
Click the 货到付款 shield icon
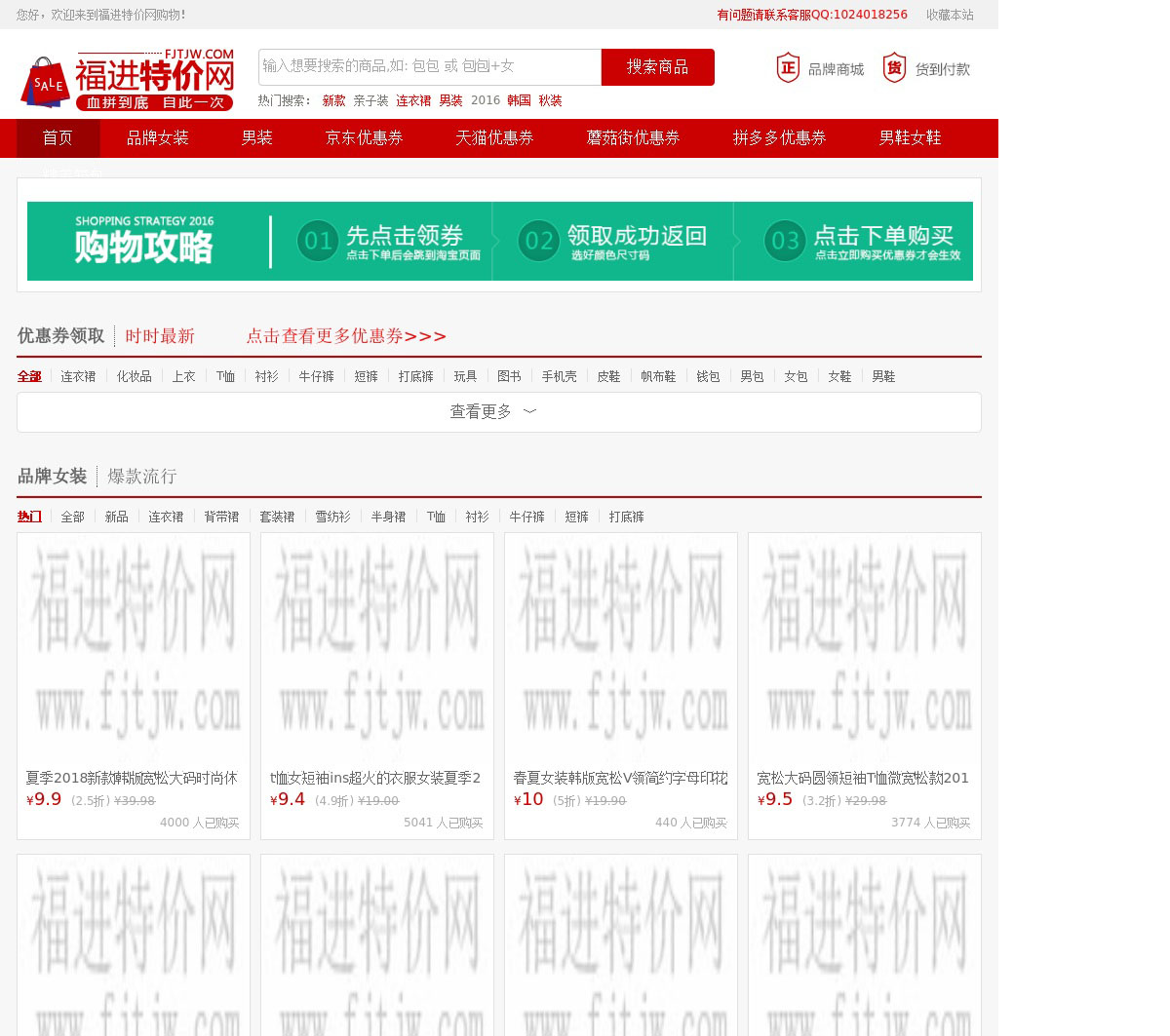[894, 68]
